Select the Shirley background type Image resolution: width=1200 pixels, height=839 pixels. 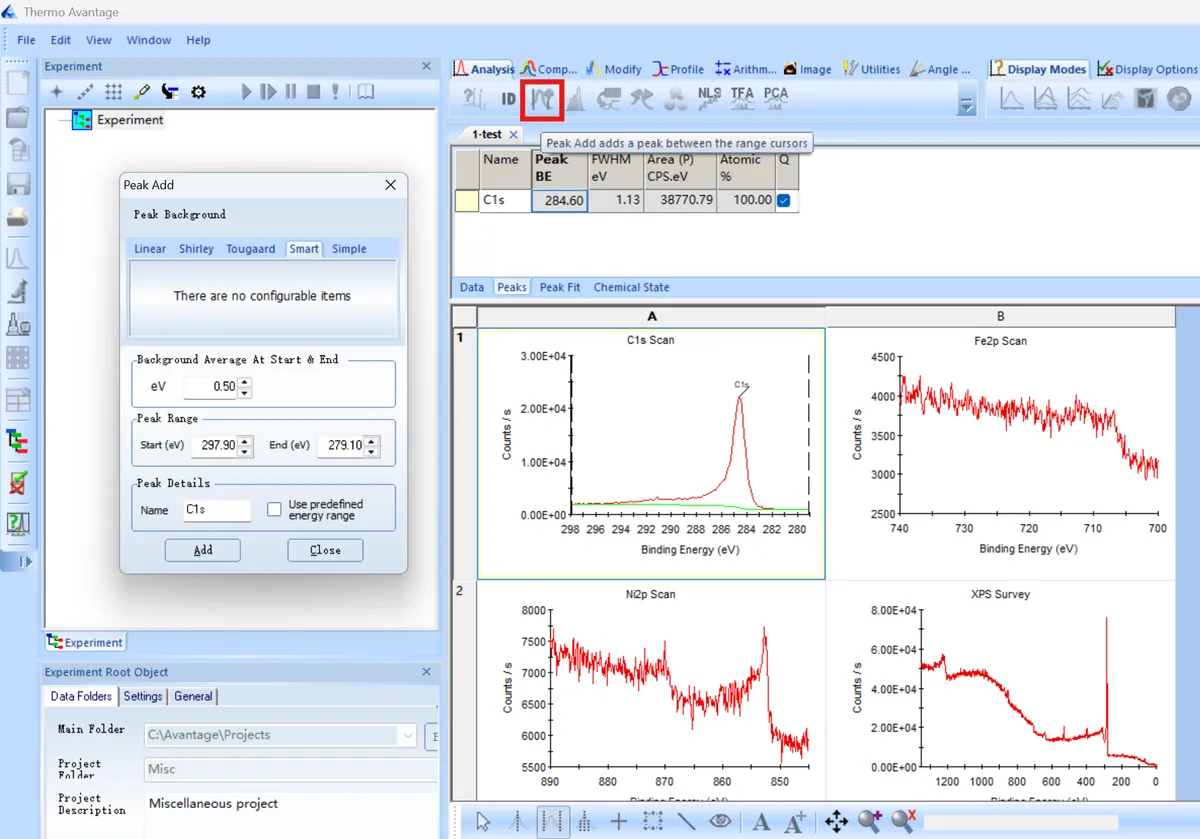196,249
